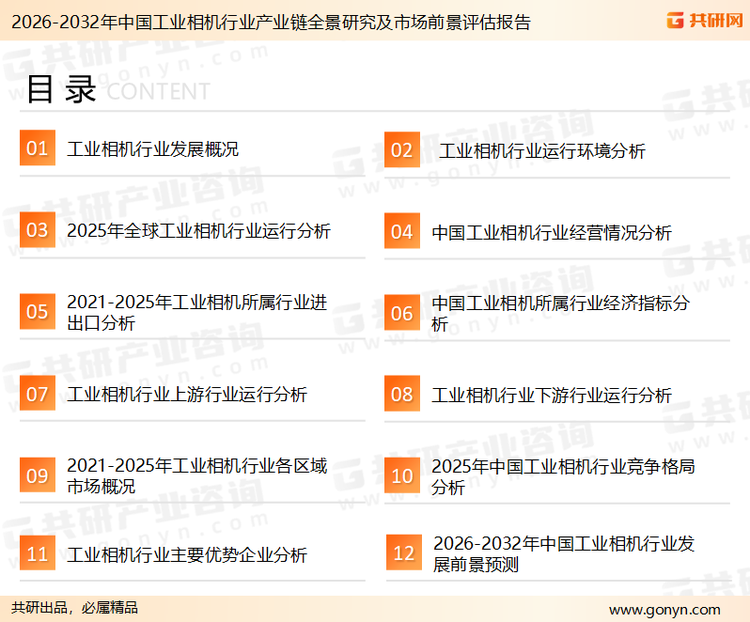Open 工业相机行业上游行业运行分析 chapter

click(x=187, y=394)
